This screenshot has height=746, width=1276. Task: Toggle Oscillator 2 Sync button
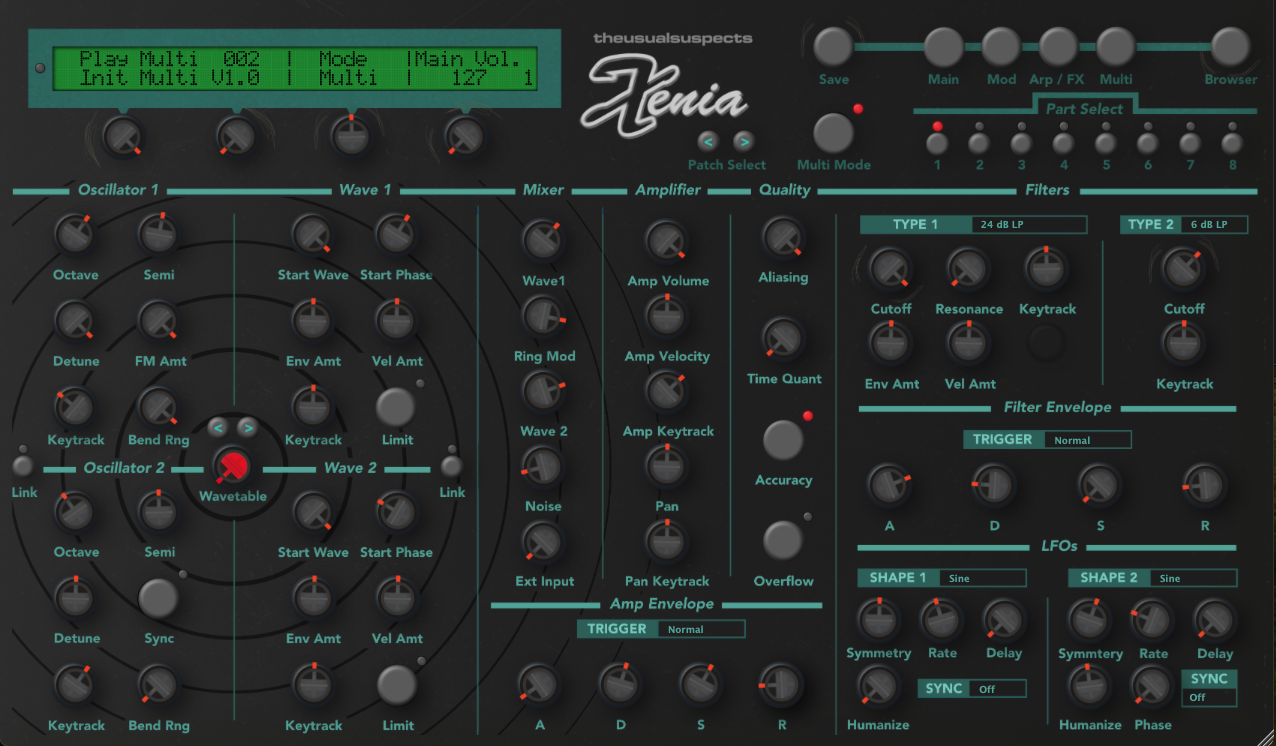tap(158, 597)
